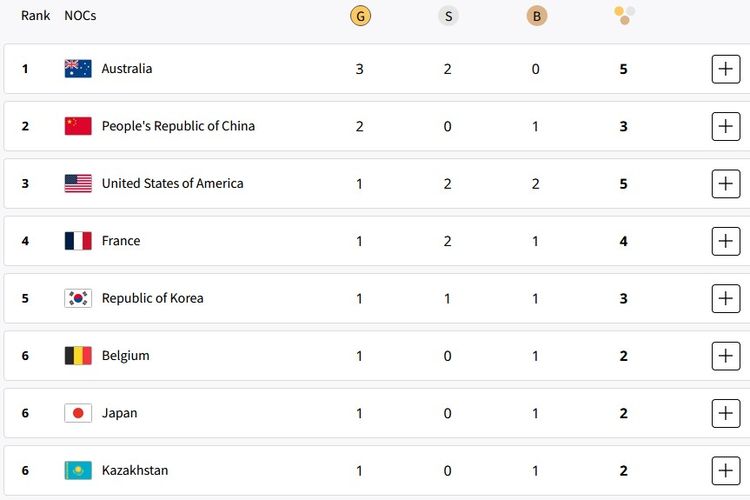Sort by gold medal column header
Screen dimensions: 750x500
click(x=360, y=16)
